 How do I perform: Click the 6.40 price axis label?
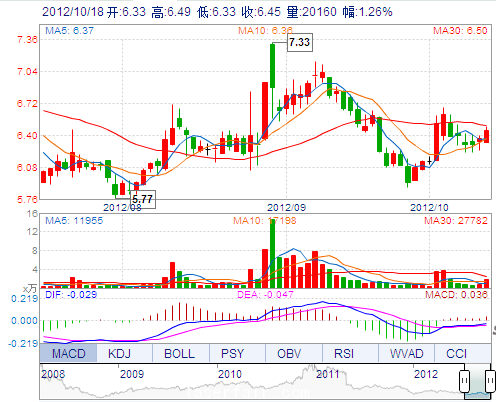27,135
